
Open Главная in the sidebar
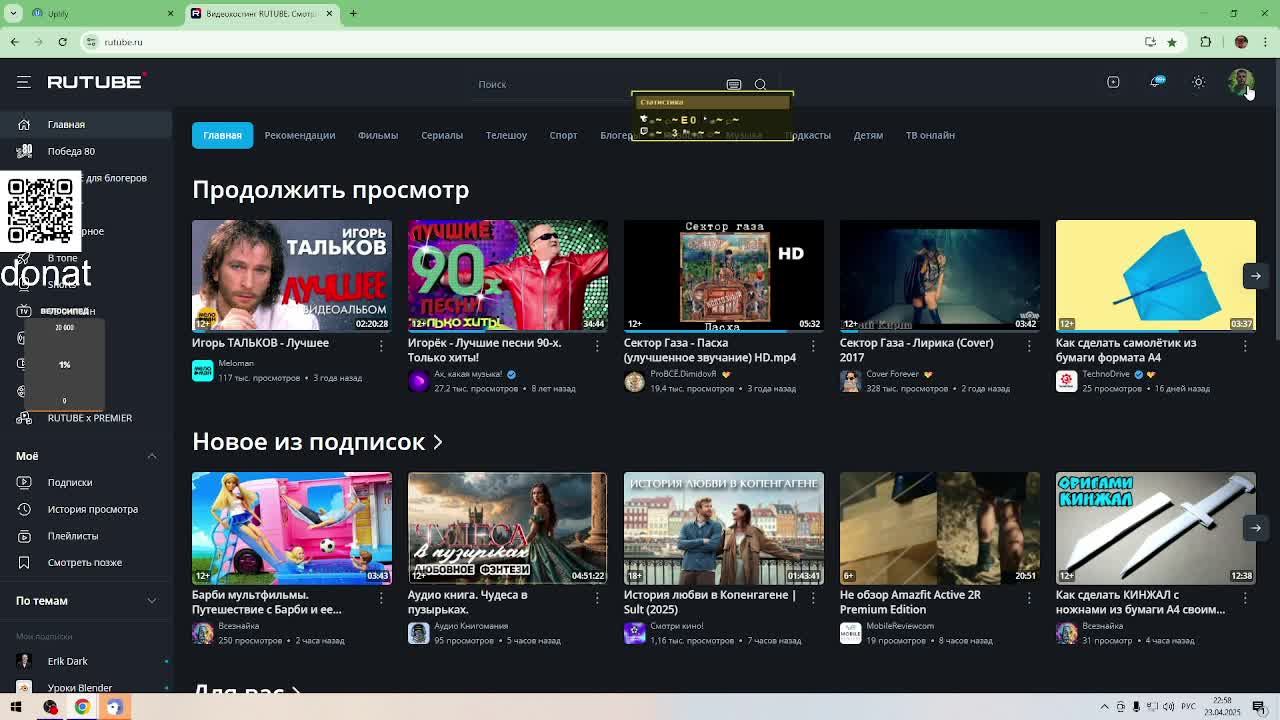(x=86, y=124)
